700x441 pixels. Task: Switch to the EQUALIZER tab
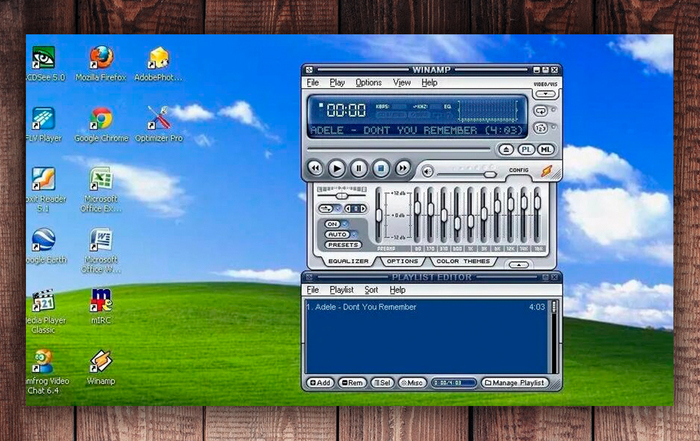(348, 261)
